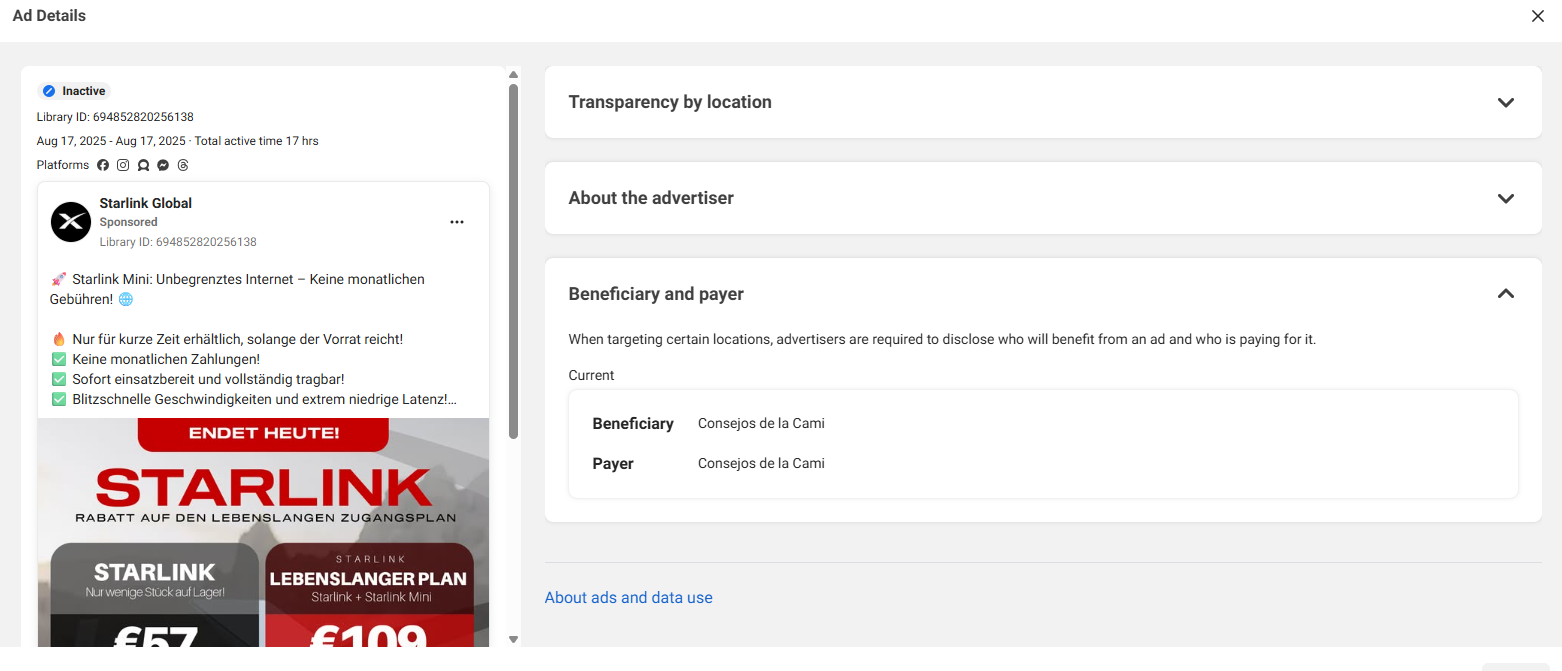Viewport: 1562px width, 671px height.
Task: Click the Audience Network platform icon
Action: point(143,165)
